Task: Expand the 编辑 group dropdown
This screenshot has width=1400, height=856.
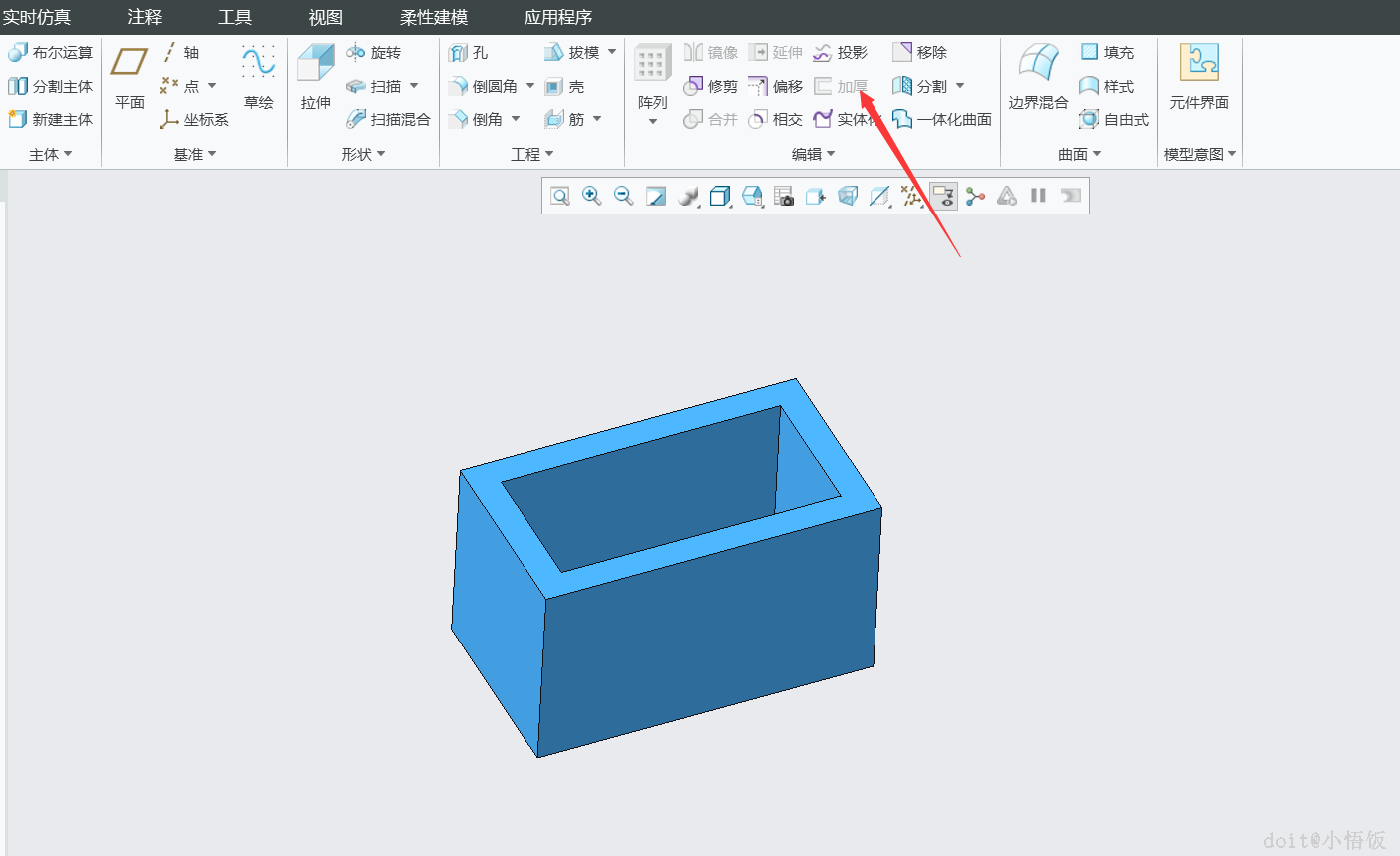Action: 814,154
